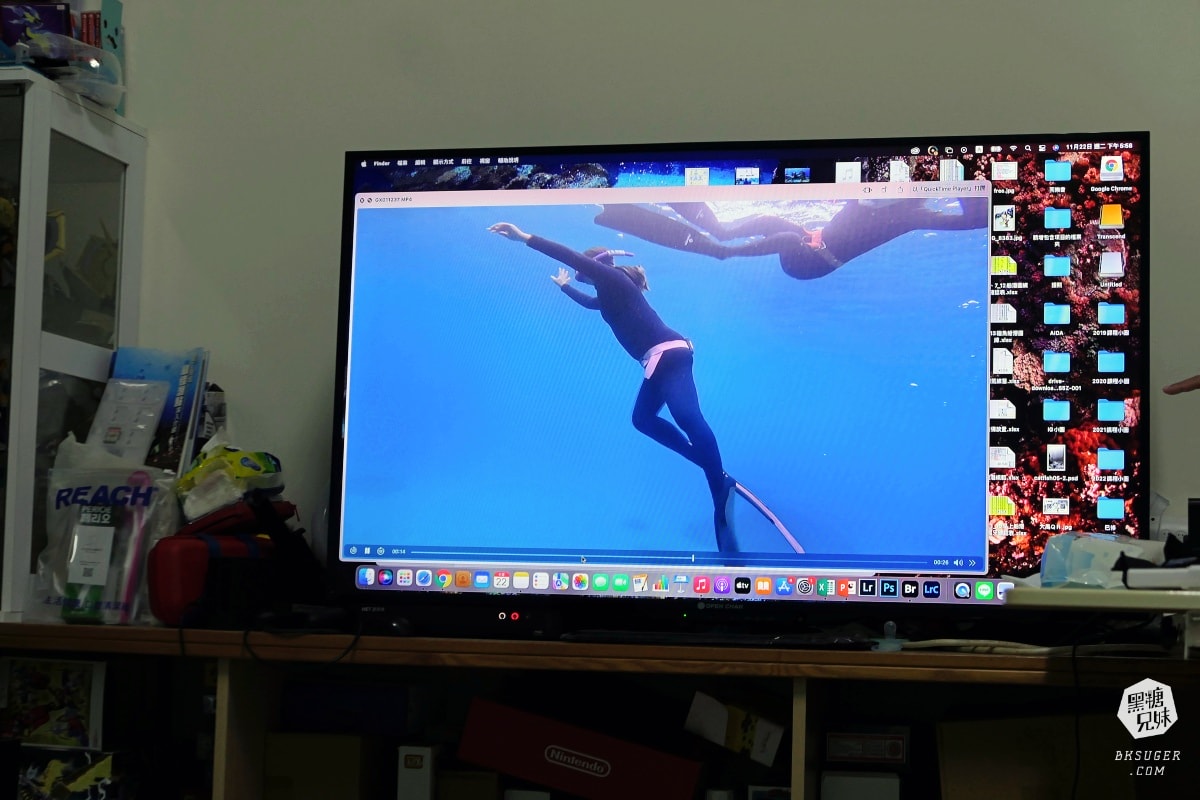Launch Adobe Bridge from the Dock

tap(910, 588)
